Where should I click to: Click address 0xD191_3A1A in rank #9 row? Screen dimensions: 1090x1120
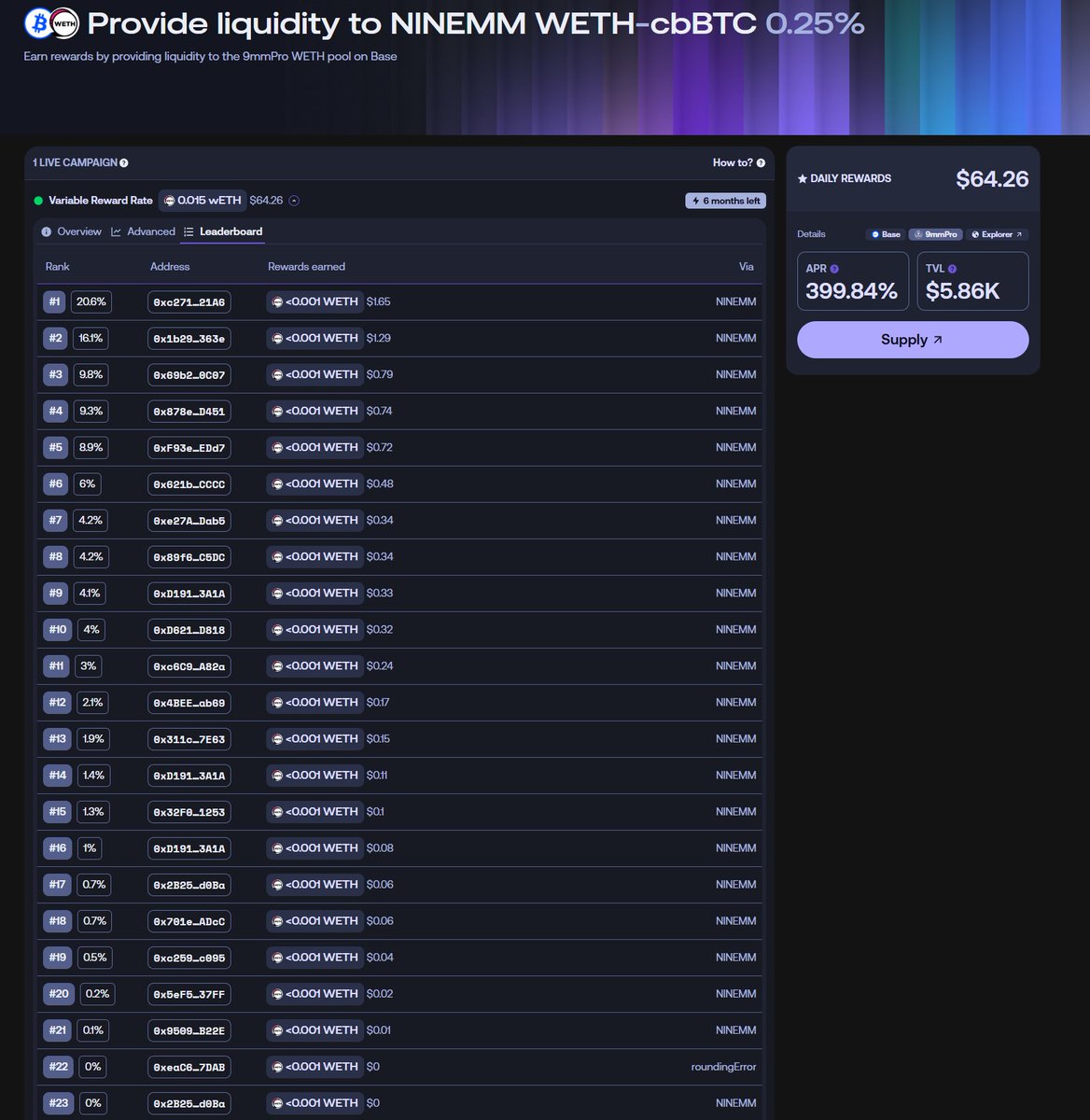tap(189, 593)
